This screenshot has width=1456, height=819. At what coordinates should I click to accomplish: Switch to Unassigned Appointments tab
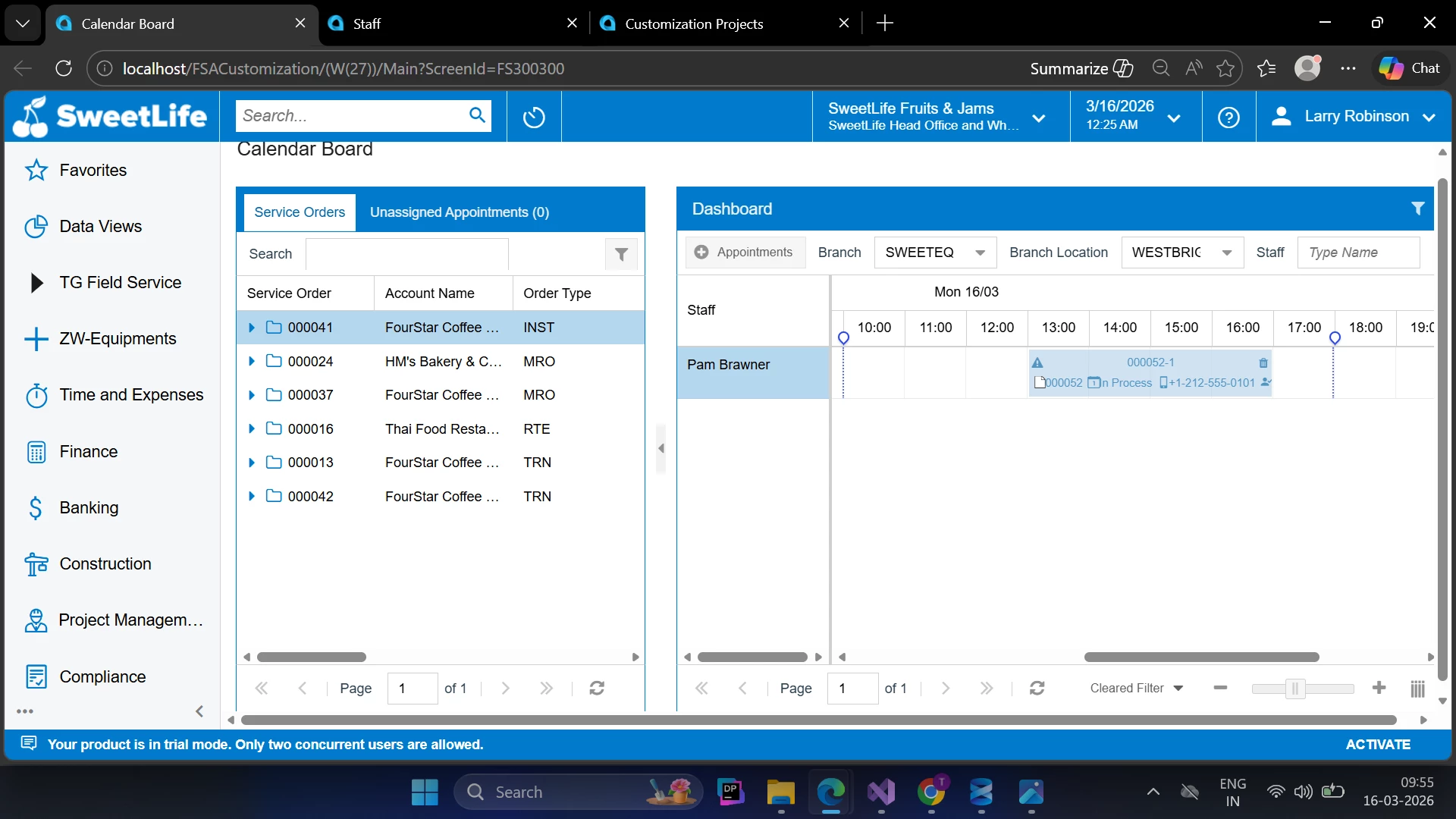point(459,212)
